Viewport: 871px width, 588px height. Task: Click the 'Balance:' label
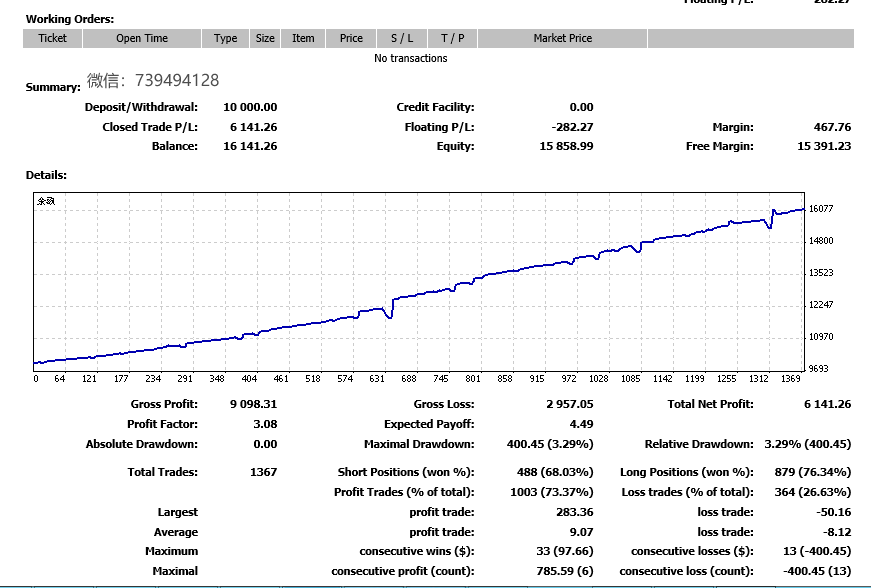click(175, 146)
